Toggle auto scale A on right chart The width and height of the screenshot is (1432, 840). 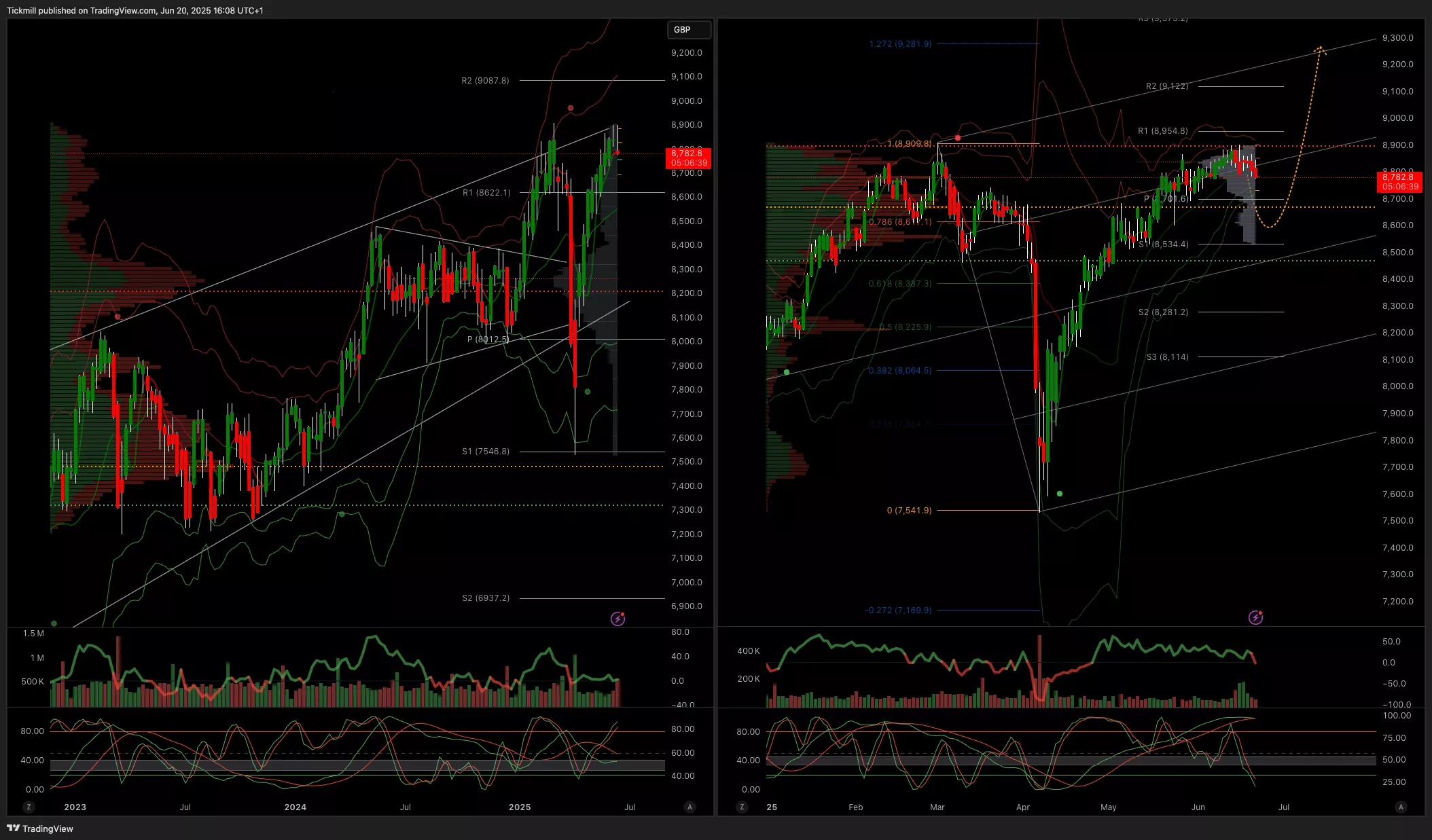(x=1400, y=807)
